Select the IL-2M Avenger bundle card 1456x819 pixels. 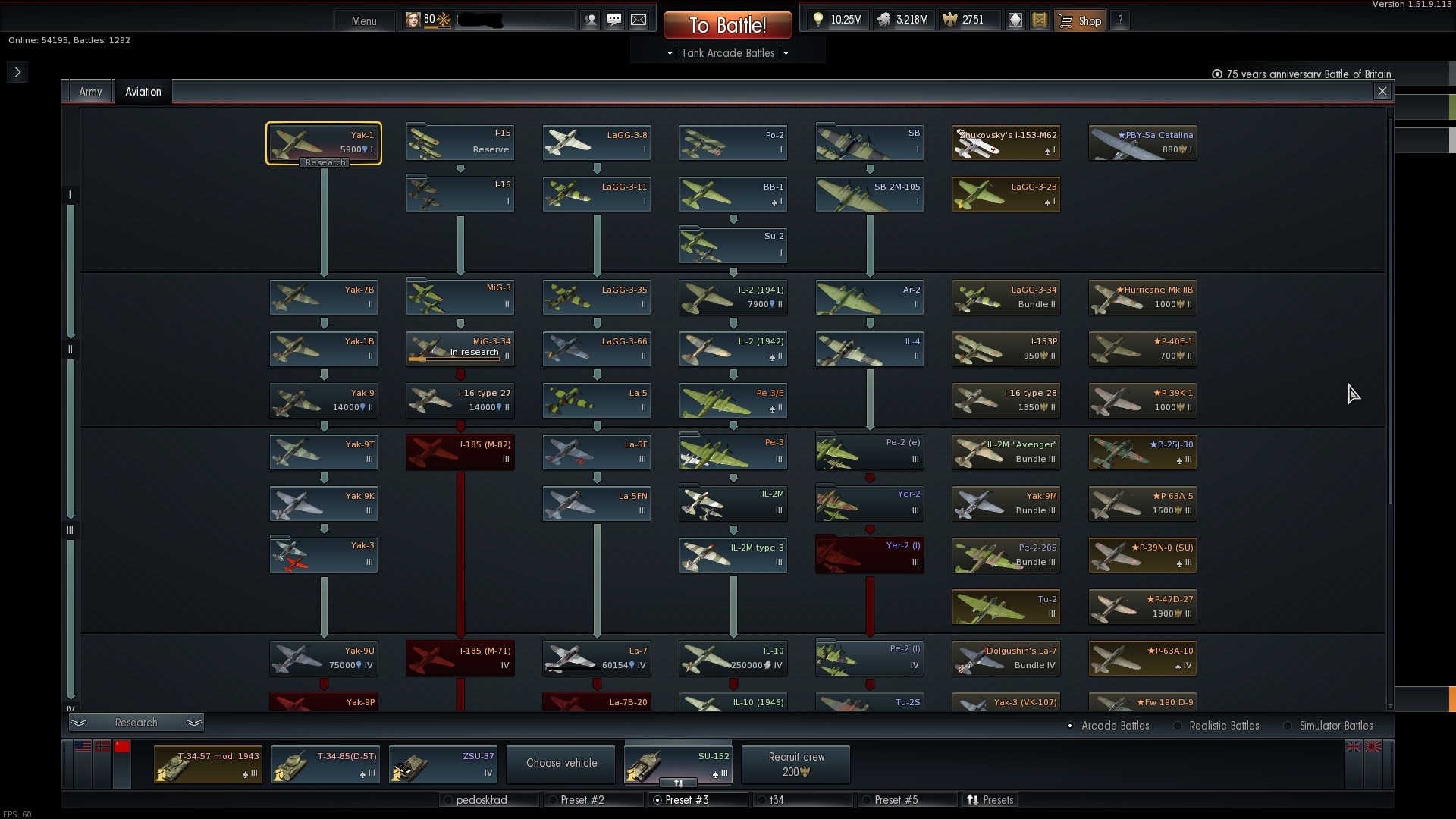pos(1006,452)
